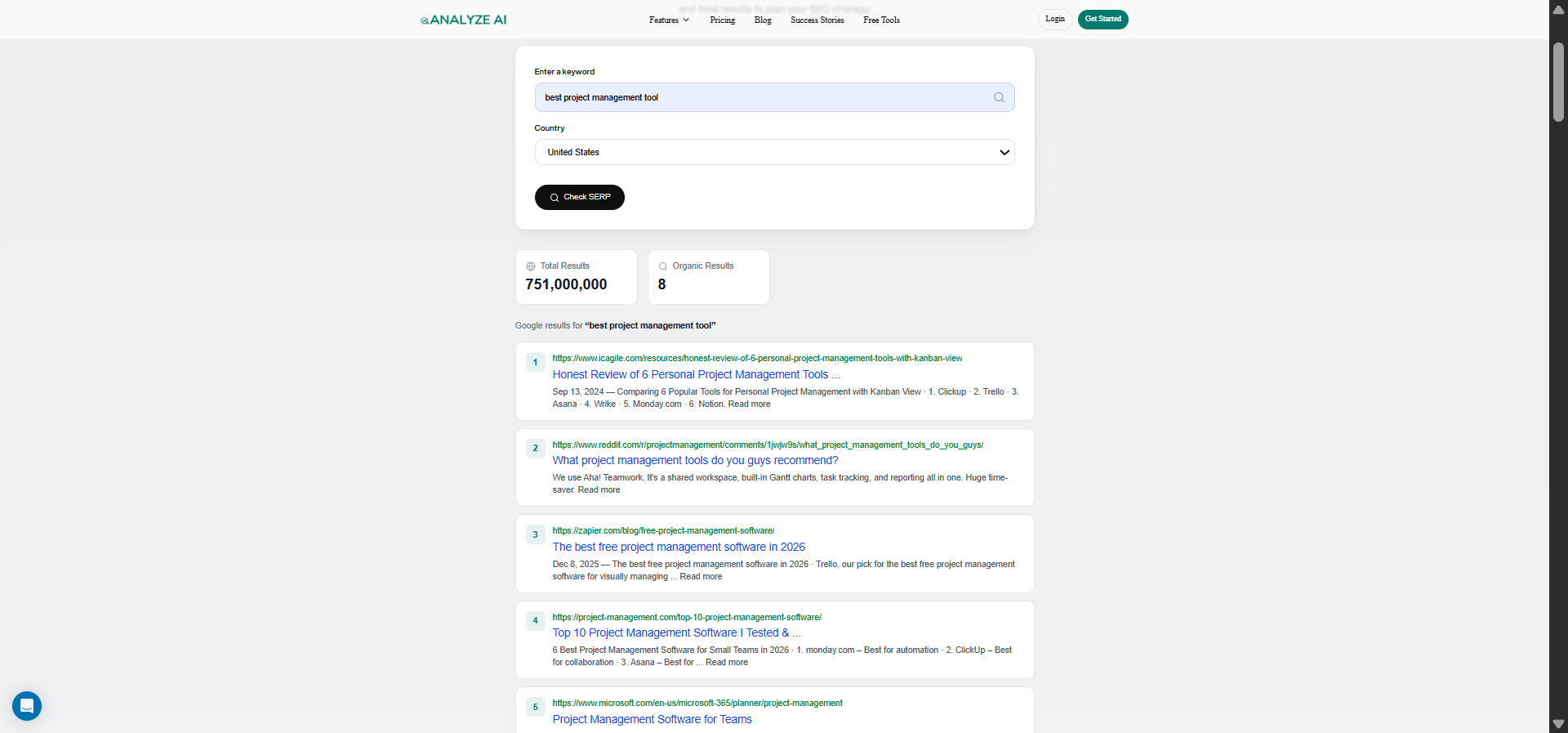Click the Analyze AI logo
The height and width of the screenshot is (733, 1568).
463,20
